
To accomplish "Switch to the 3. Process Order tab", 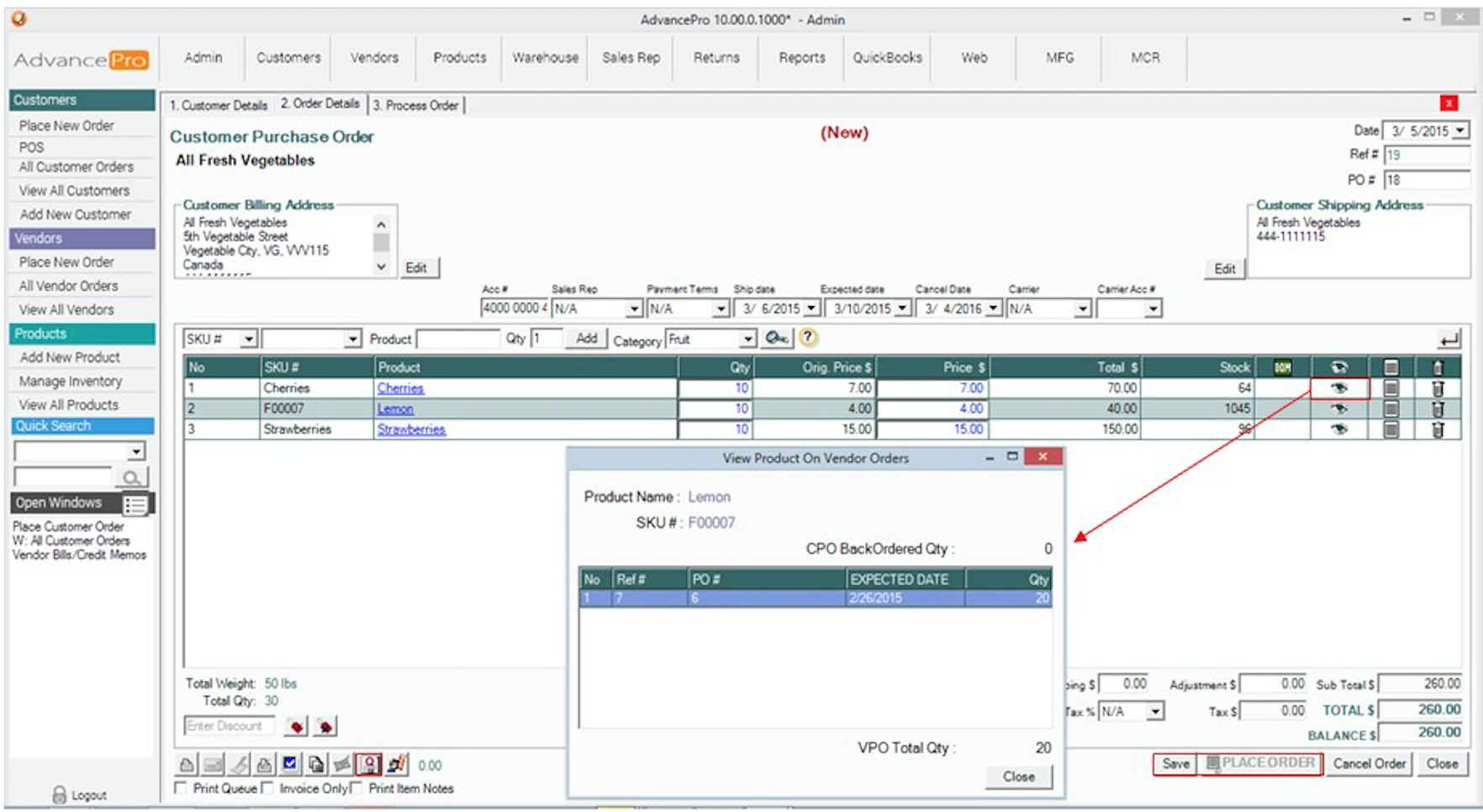I will pyautogui.click(x=416, y=105).
